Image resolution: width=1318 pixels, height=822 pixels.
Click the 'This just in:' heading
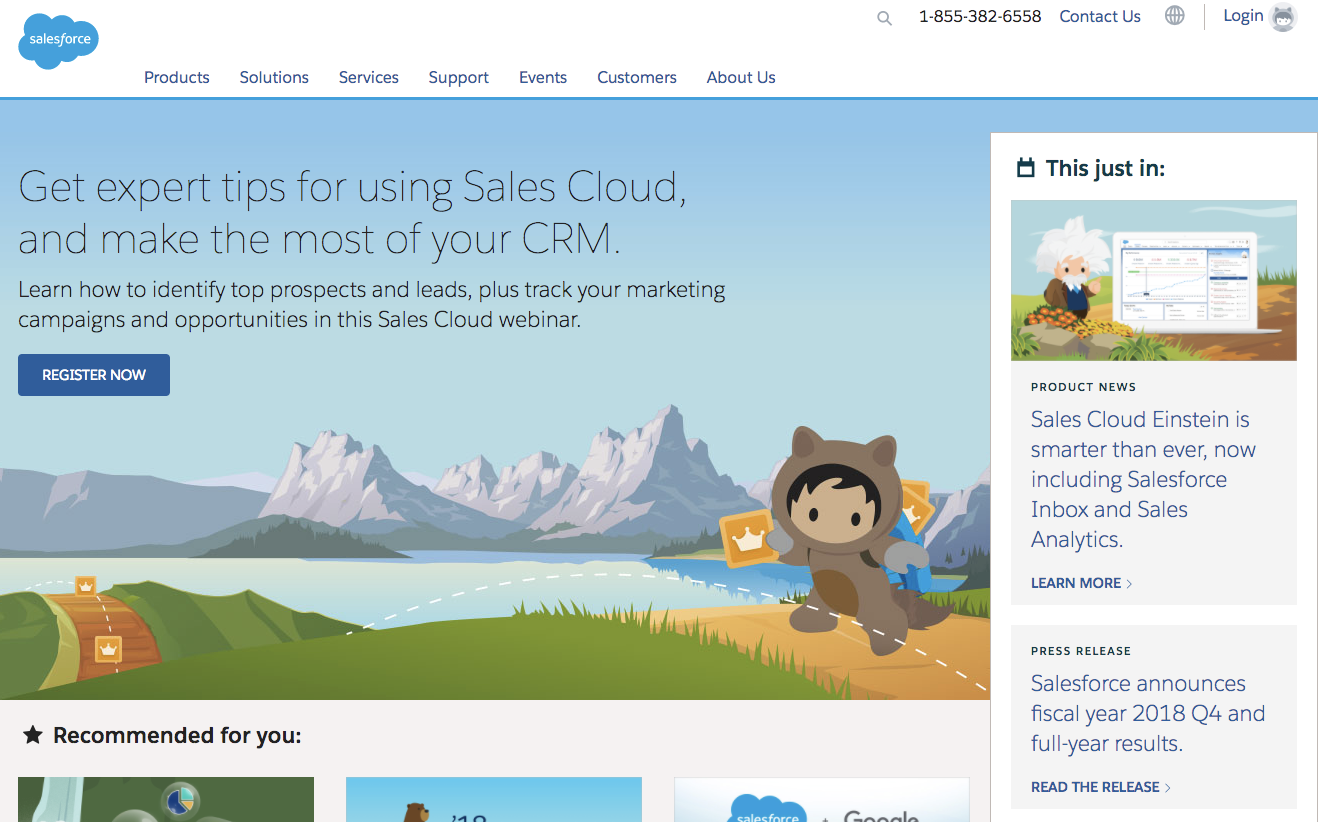click(1105, 168)
